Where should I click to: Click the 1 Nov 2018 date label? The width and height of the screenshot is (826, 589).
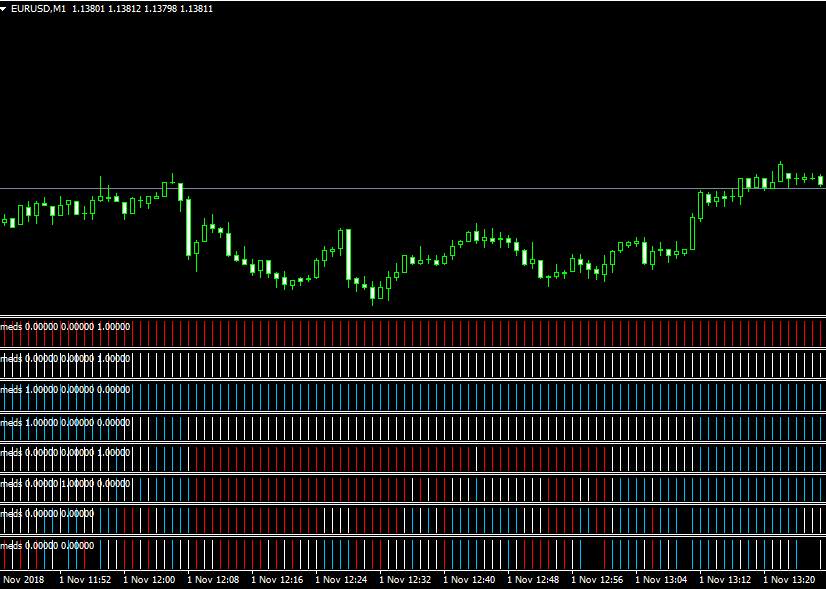click(22, 579)
